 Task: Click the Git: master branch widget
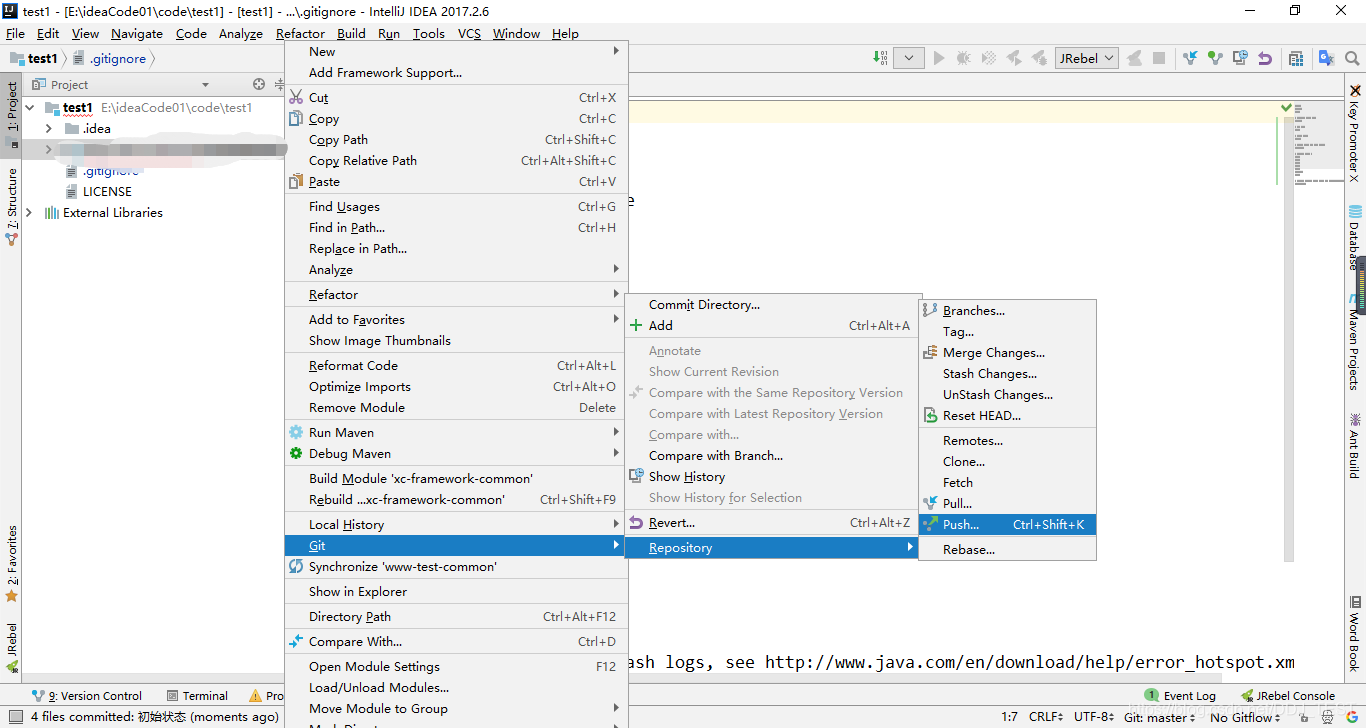click(x=1159, y=717)
